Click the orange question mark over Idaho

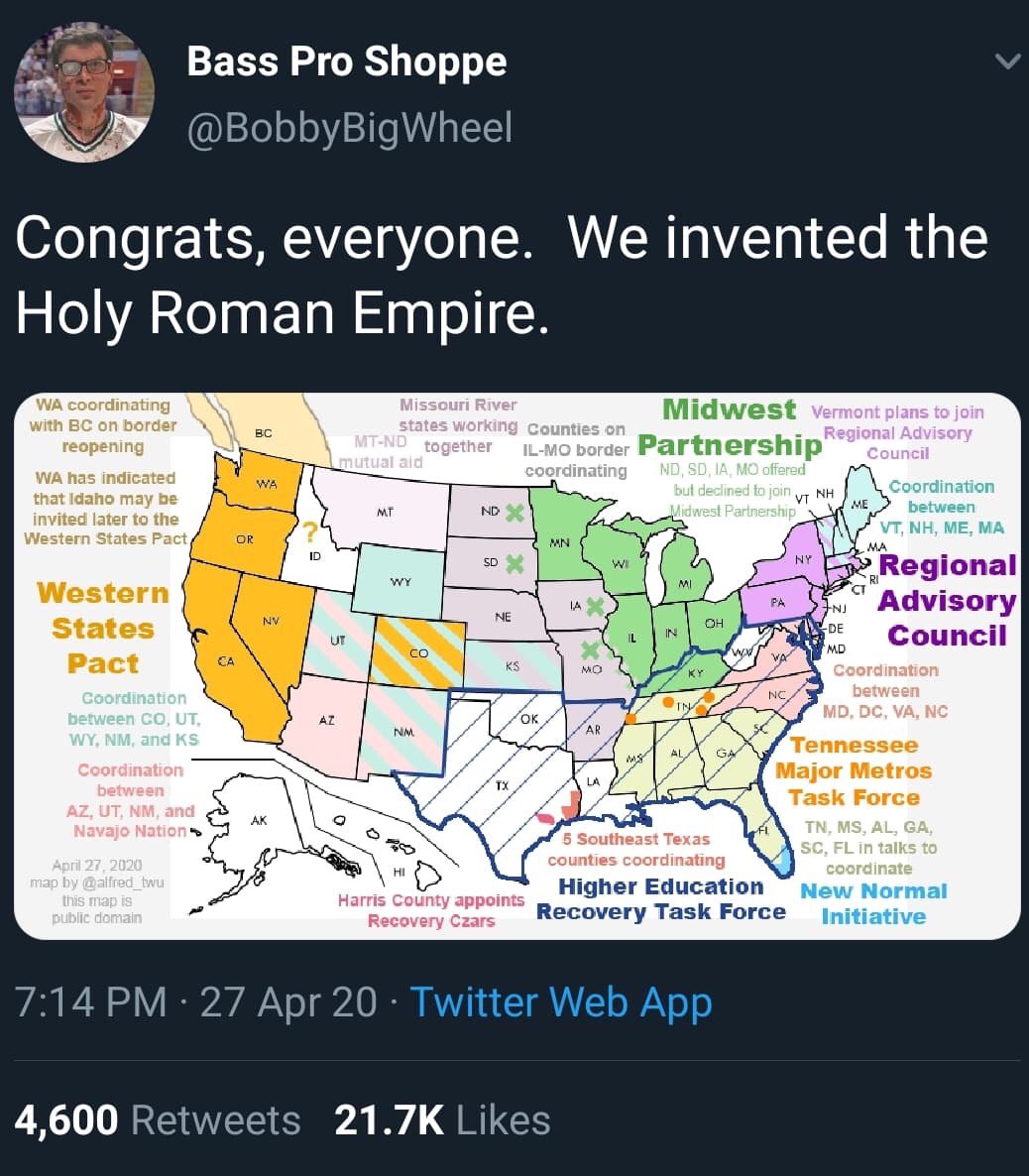click(309, 531)
